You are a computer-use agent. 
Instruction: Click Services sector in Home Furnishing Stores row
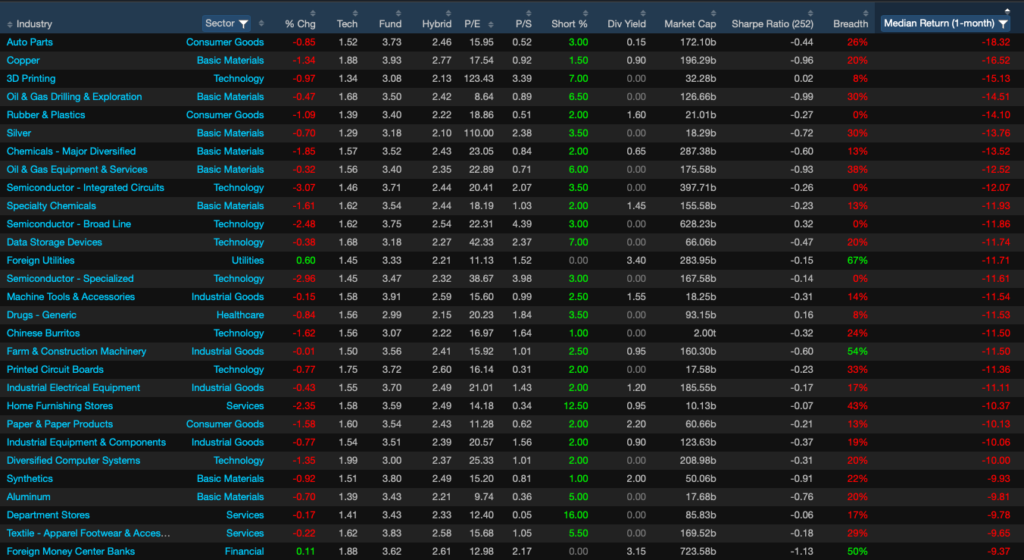coord(245,406)
